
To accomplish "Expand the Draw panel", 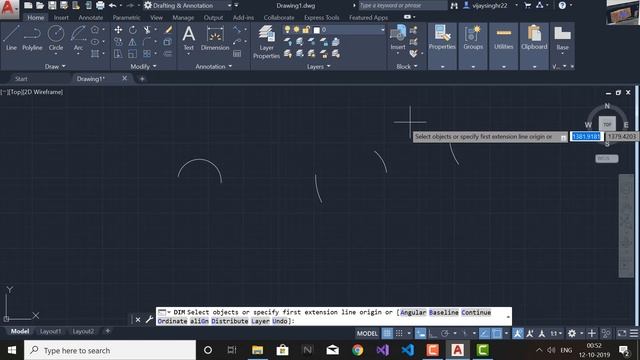I will pyautogui.click(x=55, y=66).
